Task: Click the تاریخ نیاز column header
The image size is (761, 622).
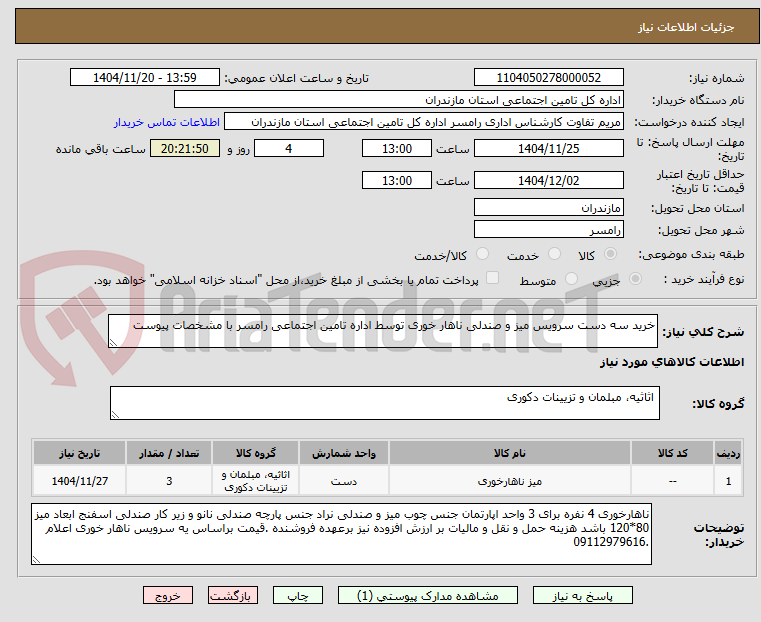Action: pyautogui.click(x=80, y=453)
